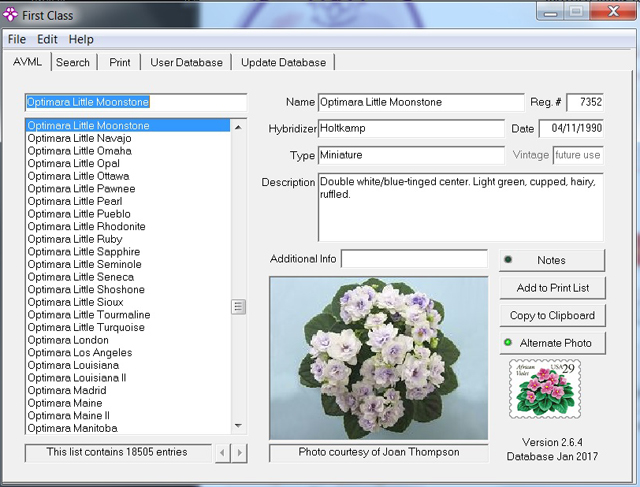Image resolution: width=640 pixels, height=487 pixels.
Task: Open the File menu
Action: click(17, 39)
